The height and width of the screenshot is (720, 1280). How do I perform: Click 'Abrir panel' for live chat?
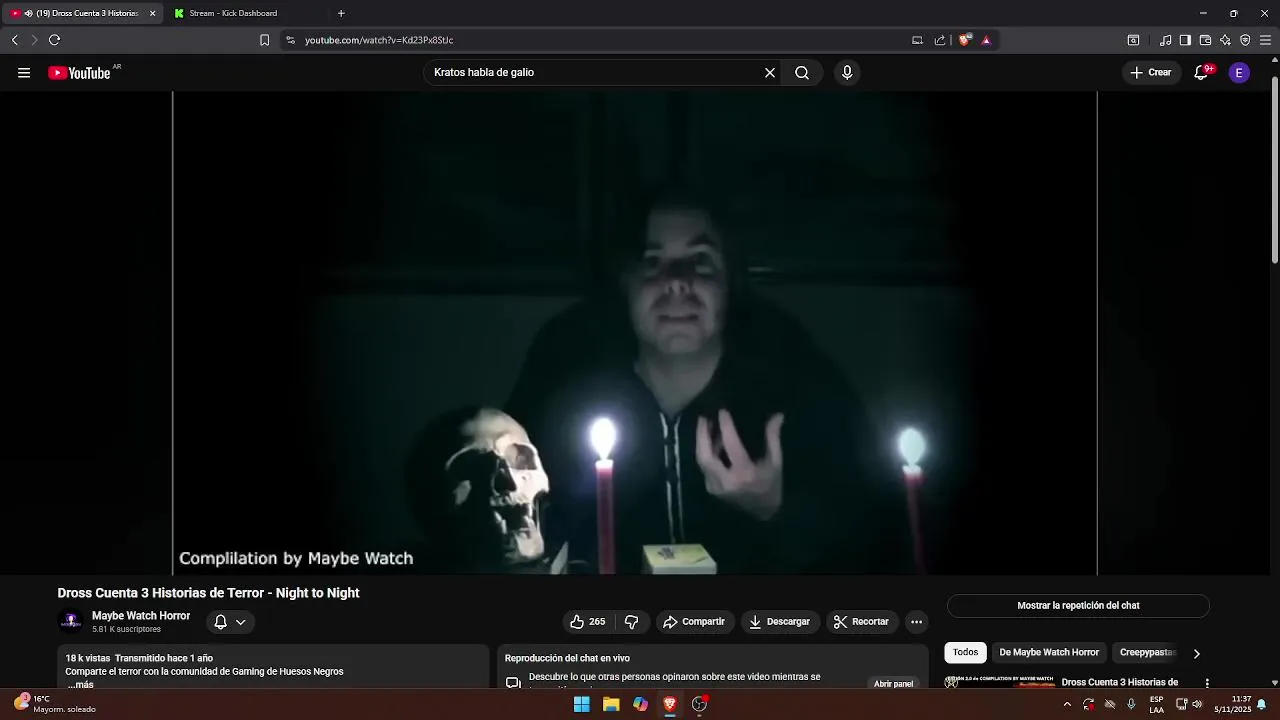[893, 684]
